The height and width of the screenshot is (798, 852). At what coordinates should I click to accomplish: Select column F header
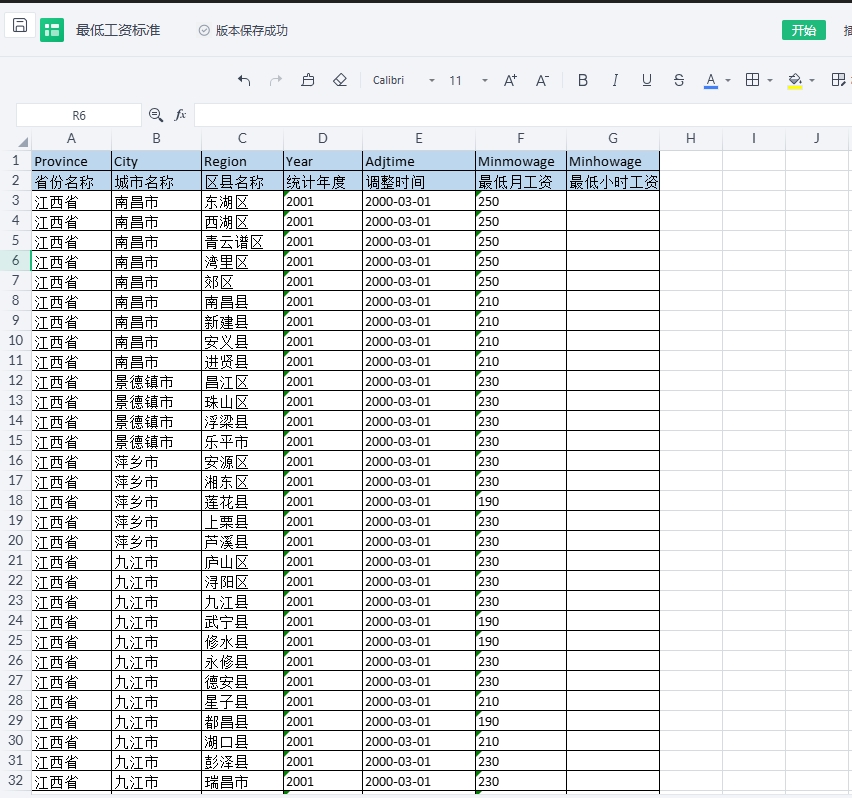tap(520, 138)
